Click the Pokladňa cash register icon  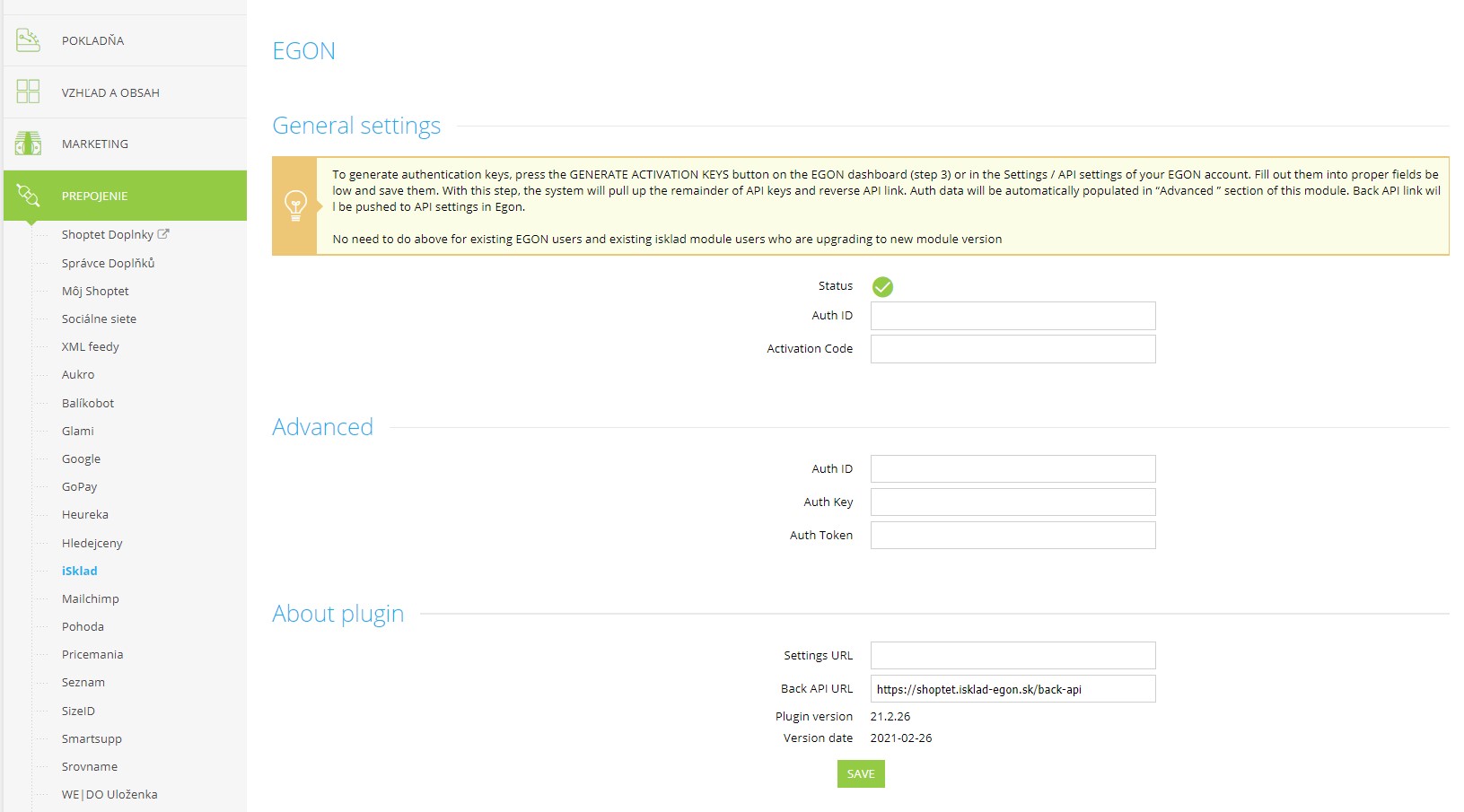pyautogui.click(x=28, y=40)
